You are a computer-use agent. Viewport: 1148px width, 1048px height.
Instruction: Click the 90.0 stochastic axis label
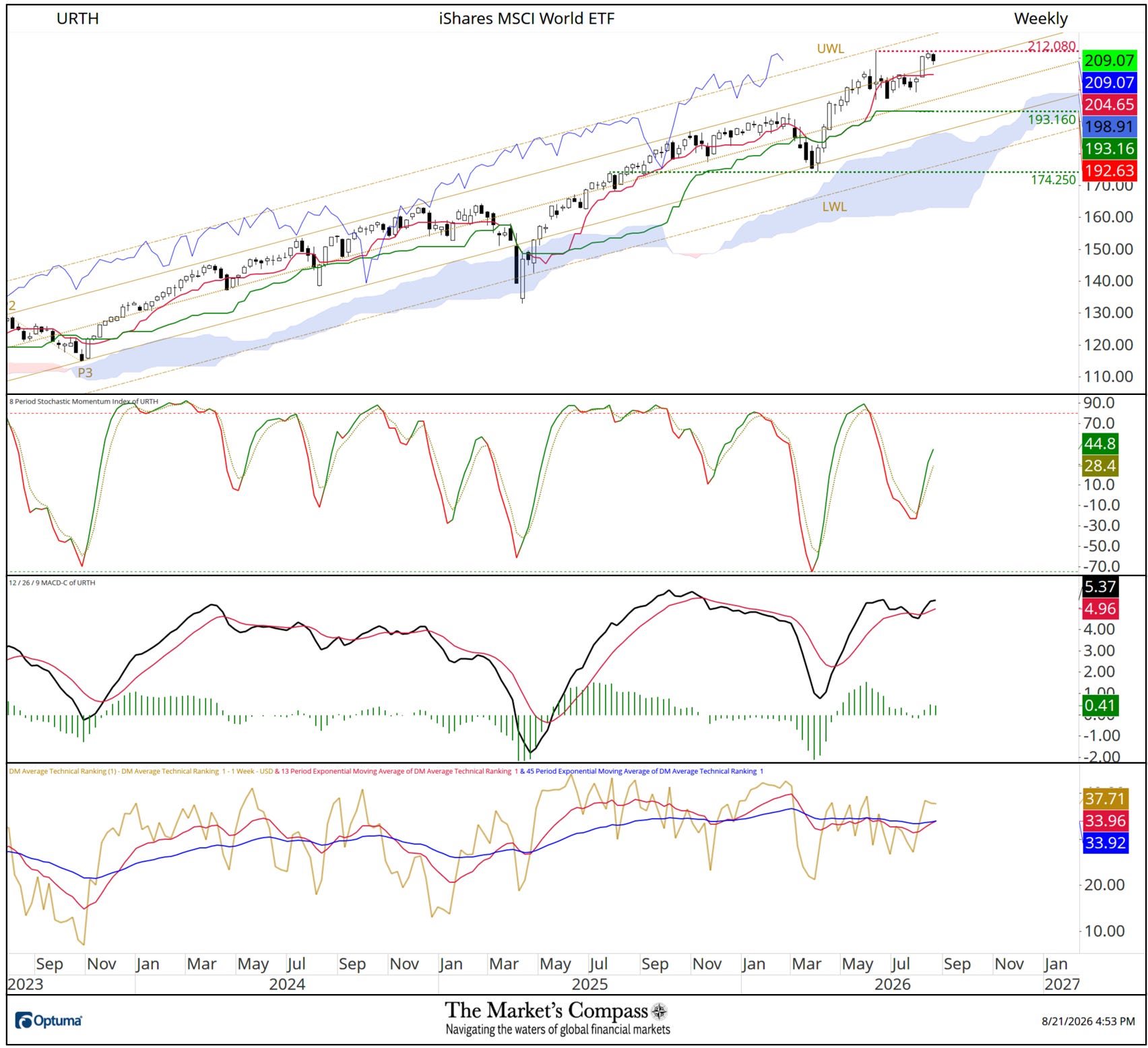1098,403
